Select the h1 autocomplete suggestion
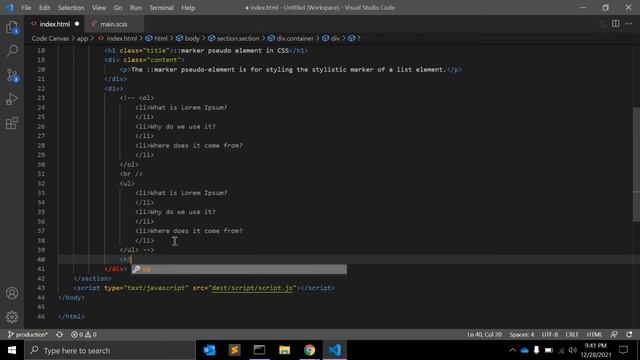Viewport: 640px width, 360px height. coord(239,269)
